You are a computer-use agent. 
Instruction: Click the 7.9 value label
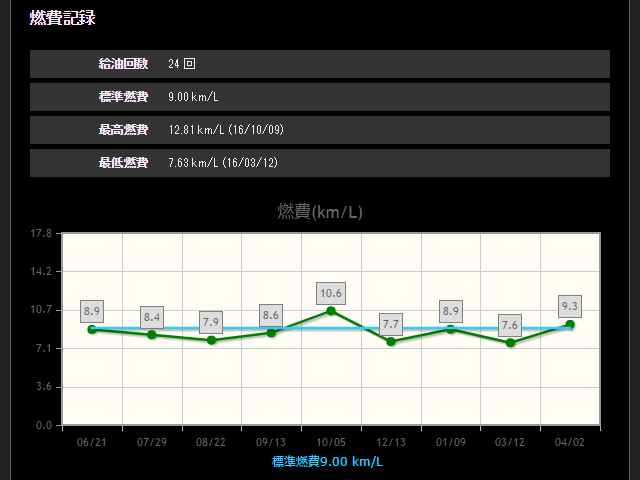tap(211, 322)
